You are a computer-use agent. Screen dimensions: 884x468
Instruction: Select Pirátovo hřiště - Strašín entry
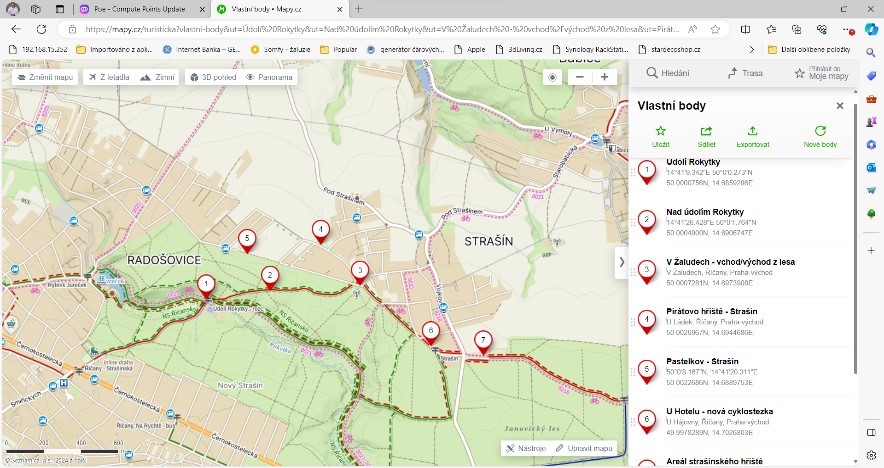click(x=741, y=321)
